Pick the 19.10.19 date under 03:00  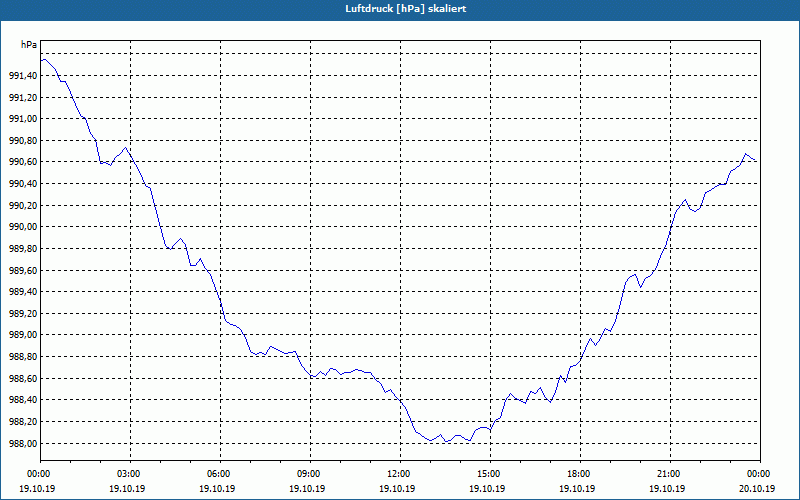128,488
